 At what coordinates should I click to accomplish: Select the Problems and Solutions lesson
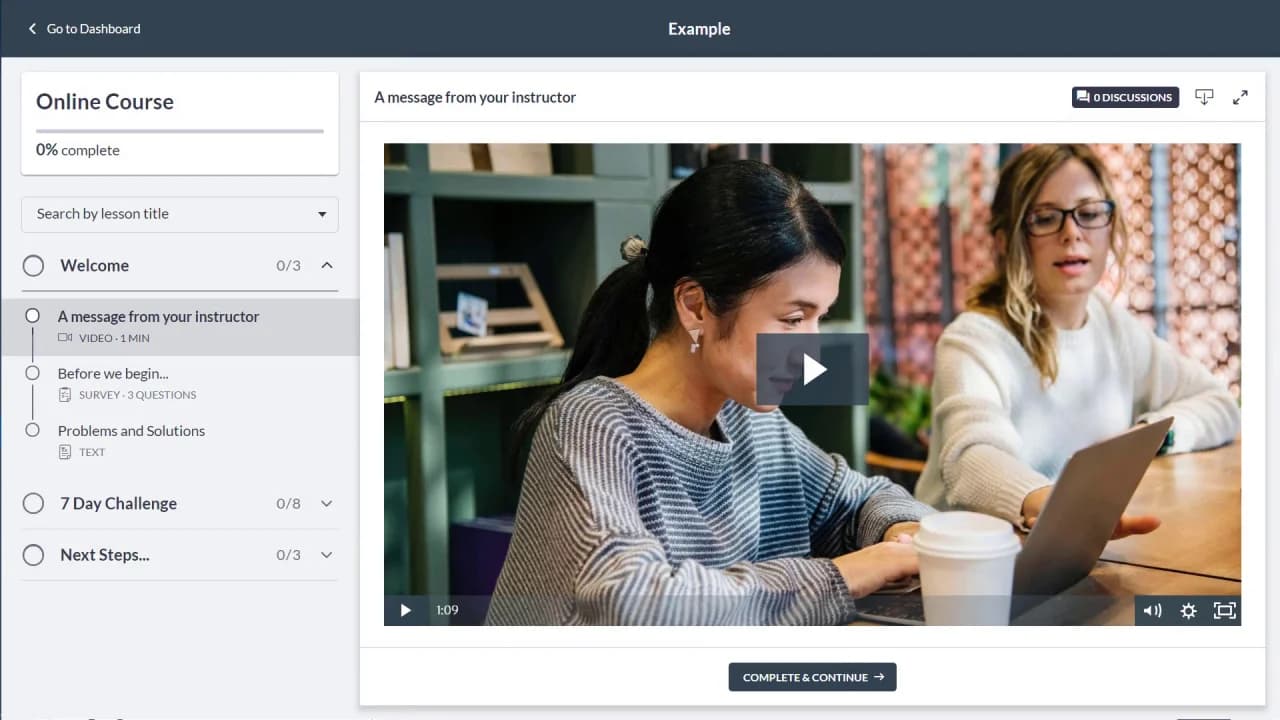[x=131, y=431]
